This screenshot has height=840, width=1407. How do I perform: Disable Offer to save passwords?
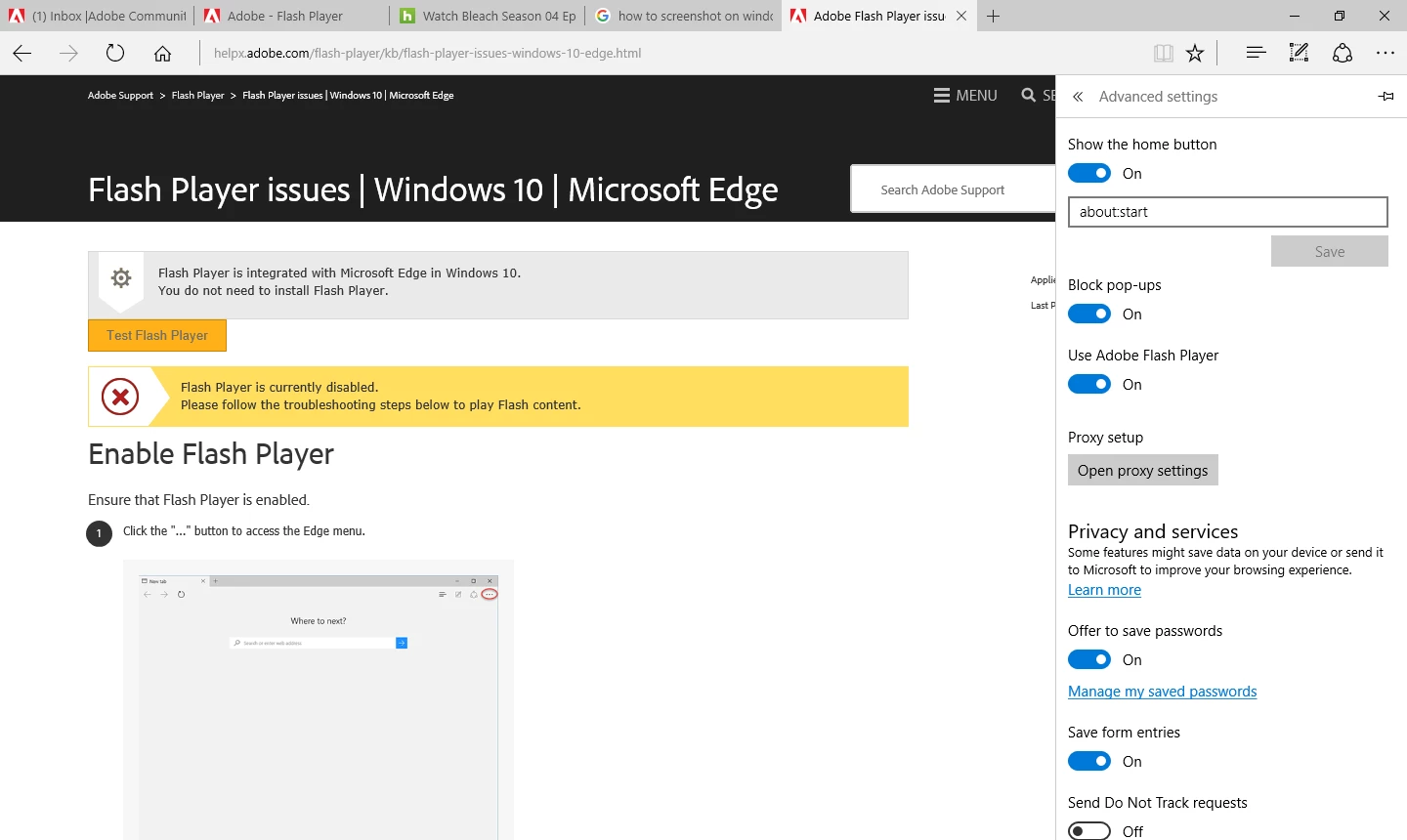tap(1089, 659)
